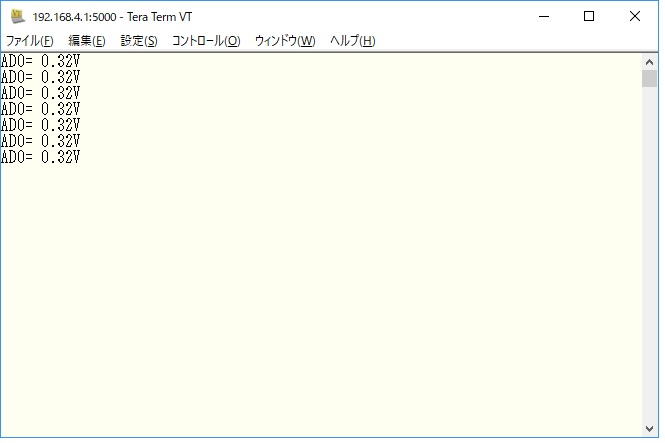Open the ファイル(F) menu
The width and height of the screenshot is (665, 443).
point(30,41)
